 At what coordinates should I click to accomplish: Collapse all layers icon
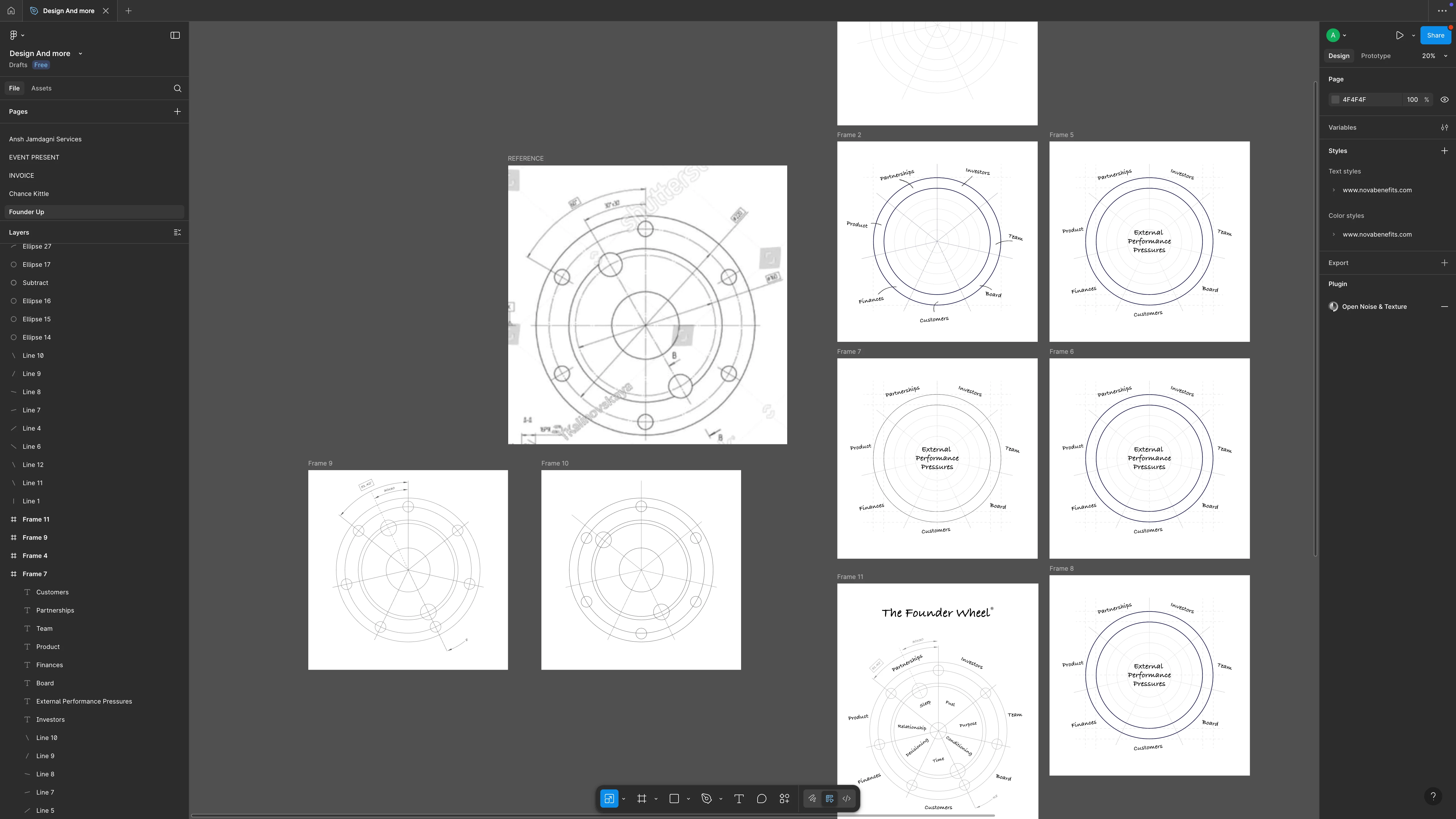tap(177, 232)
